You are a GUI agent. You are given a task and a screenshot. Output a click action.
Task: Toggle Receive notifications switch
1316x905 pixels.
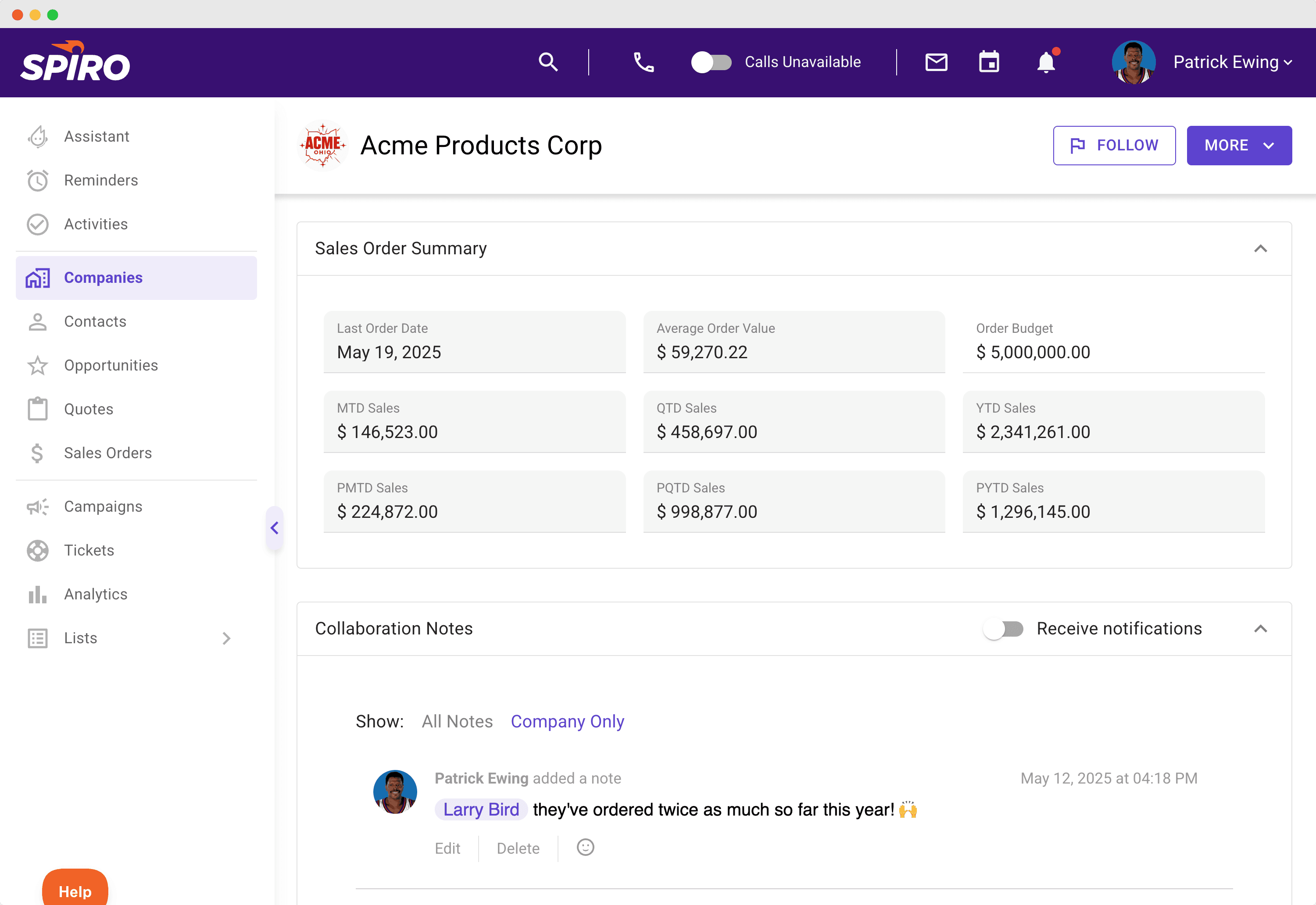[1003, 629]
